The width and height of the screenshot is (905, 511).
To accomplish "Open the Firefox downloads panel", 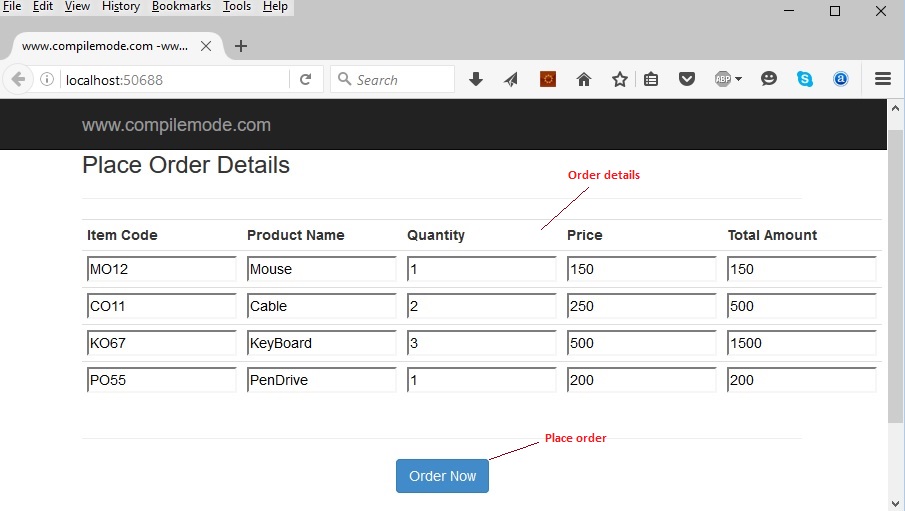I will (x=476, y=79).
